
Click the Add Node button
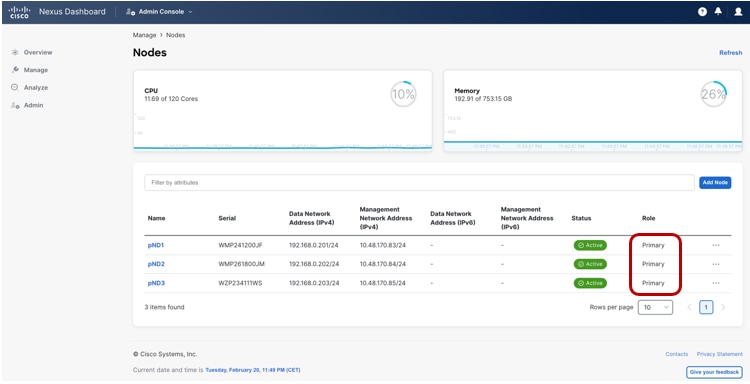coord(715,182)
